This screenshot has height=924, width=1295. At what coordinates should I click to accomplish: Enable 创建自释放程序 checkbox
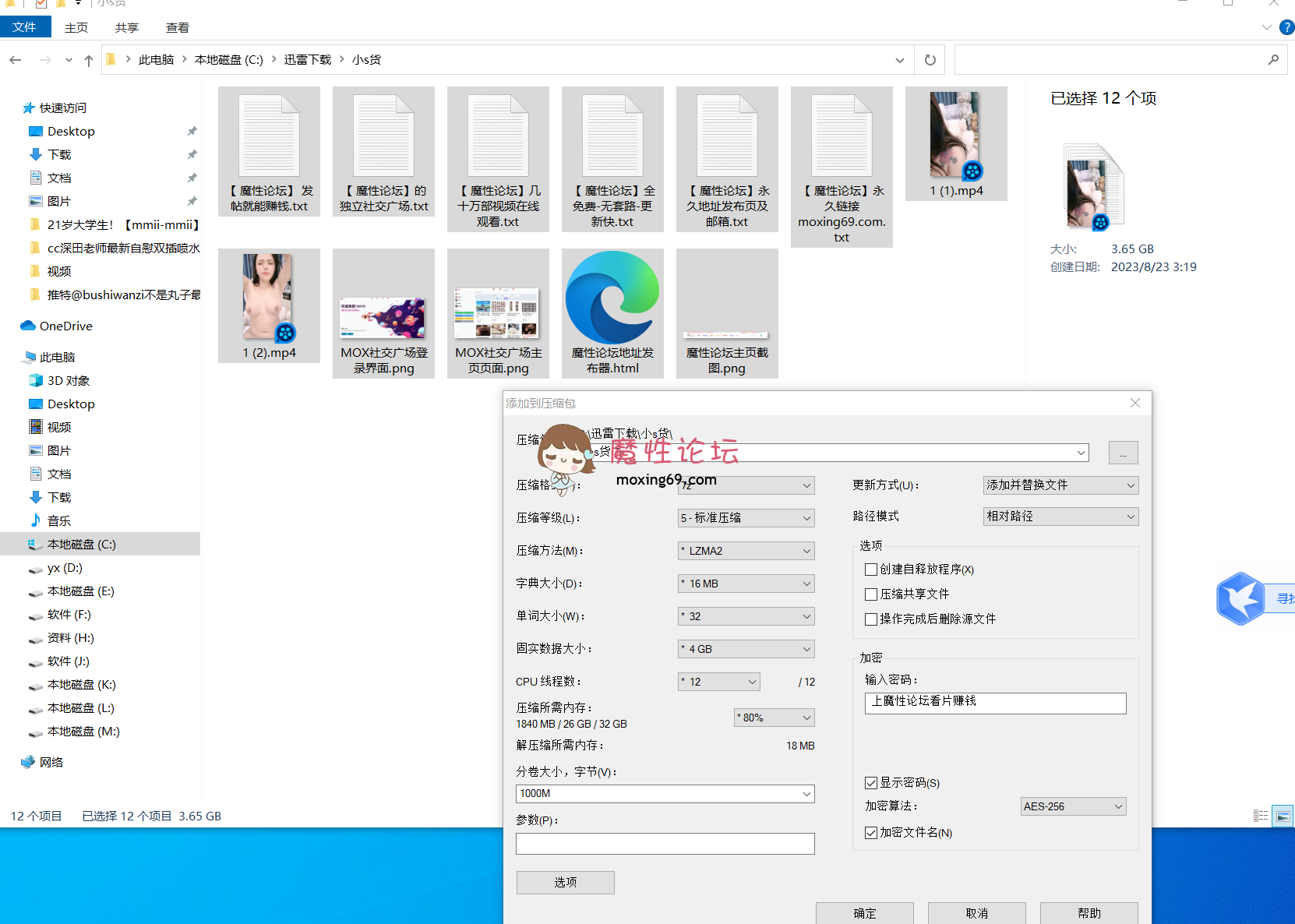click(x=871, y=570)
